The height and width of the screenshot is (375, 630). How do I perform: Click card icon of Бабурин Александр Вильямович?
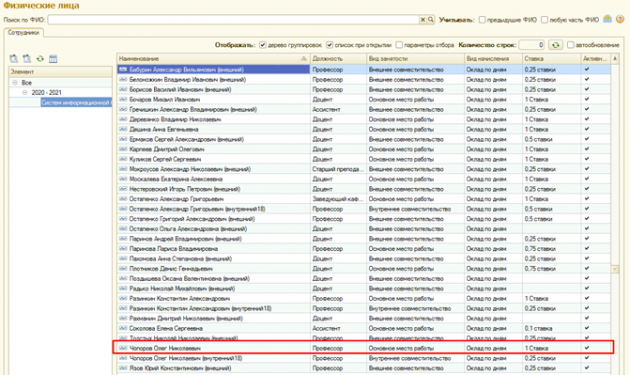point(123,70)
